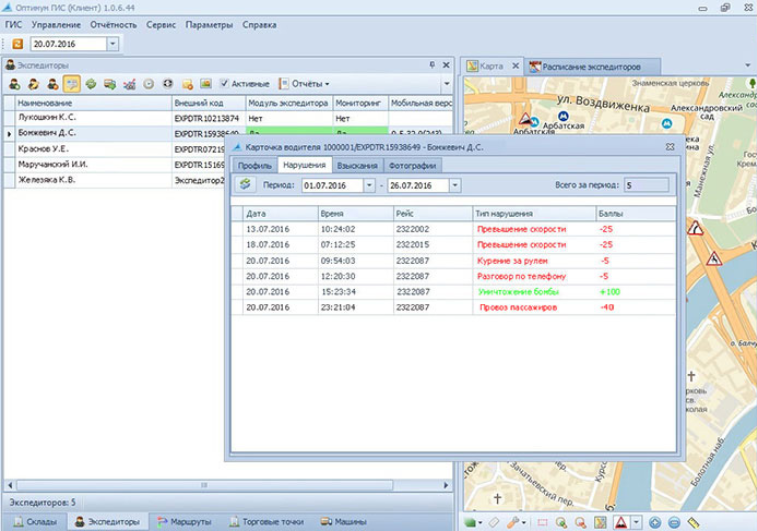Open the Торговые точки bottom tab

click(x=267, y=522)
